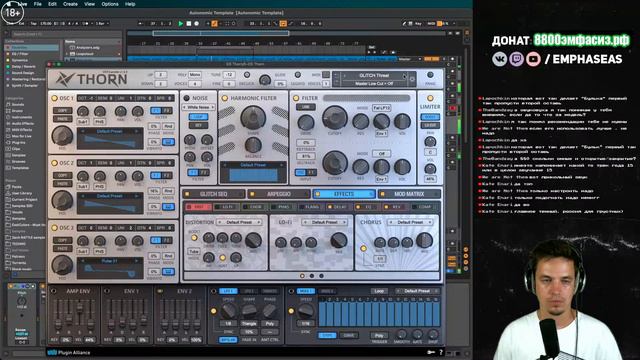Viewport: 640px width, 360px height.
Task: Click the Lo-Fi Mix knob
Action: point(339,240)
